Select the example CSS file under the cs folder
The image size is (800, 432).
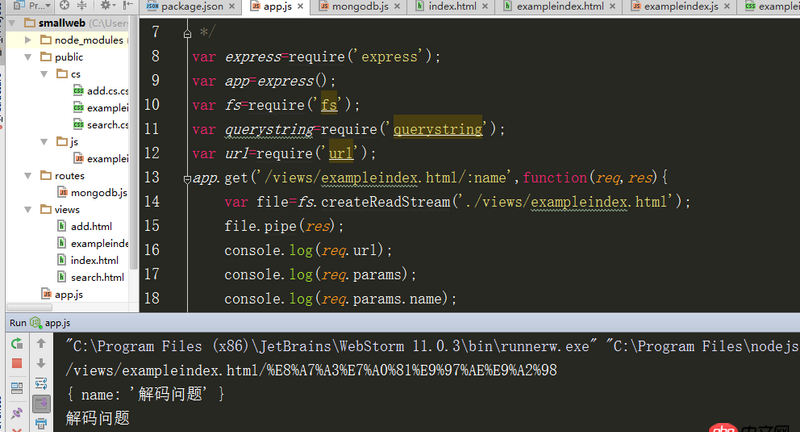[x=101, y=108]
